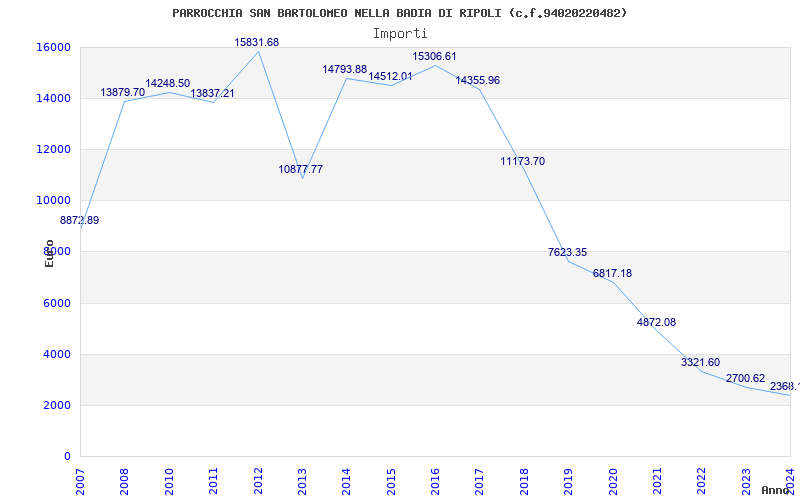Image resolution: width=800 pixels, height=500 pixels.
Task: Click x-axis year 2023
Action: 746,481
